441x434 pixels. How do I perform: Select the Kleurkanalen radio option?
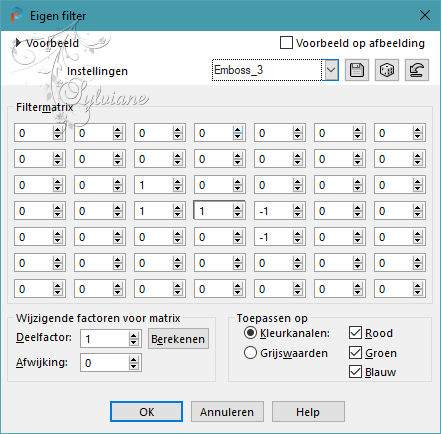pos(250,333)
